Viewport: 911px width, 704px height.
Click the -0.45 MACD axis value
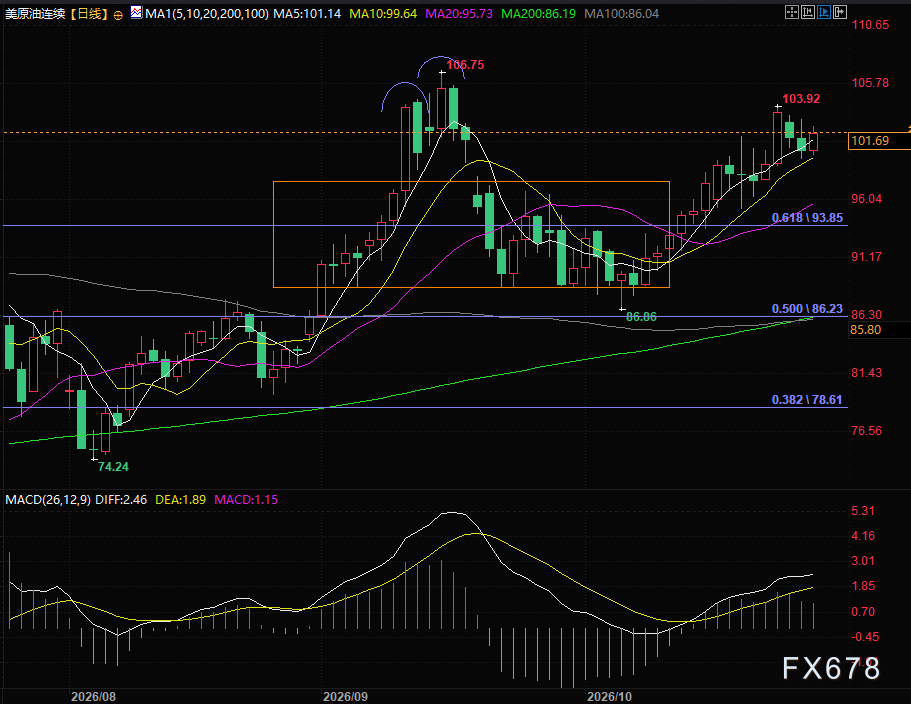coord(865,637)
